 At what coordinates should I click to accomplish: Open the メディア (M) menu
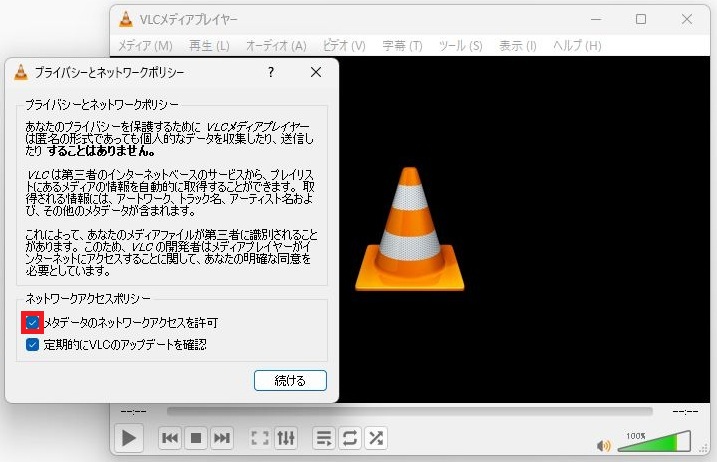(145, 46)
